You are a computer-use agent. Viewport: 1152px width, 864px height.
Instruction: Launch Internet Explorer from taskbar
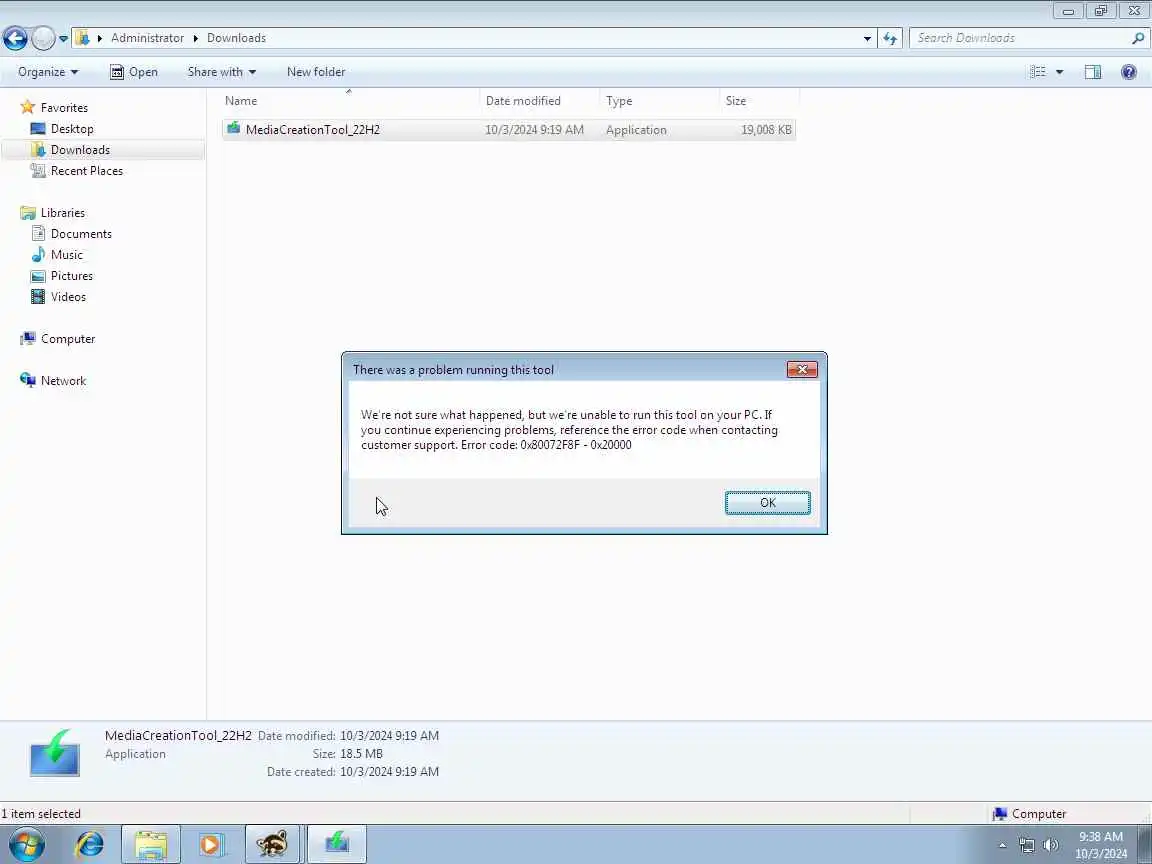coord(90,844)
